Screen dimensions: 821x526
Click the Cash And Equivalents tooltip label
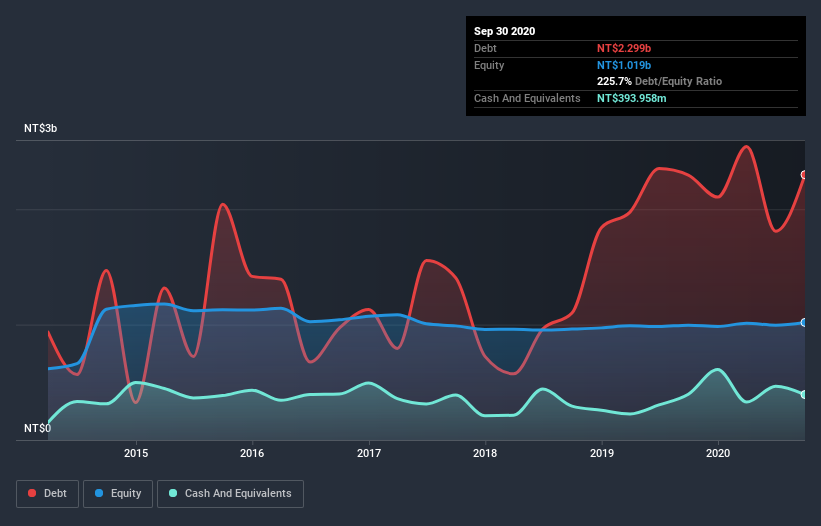(x=527, y=98)
